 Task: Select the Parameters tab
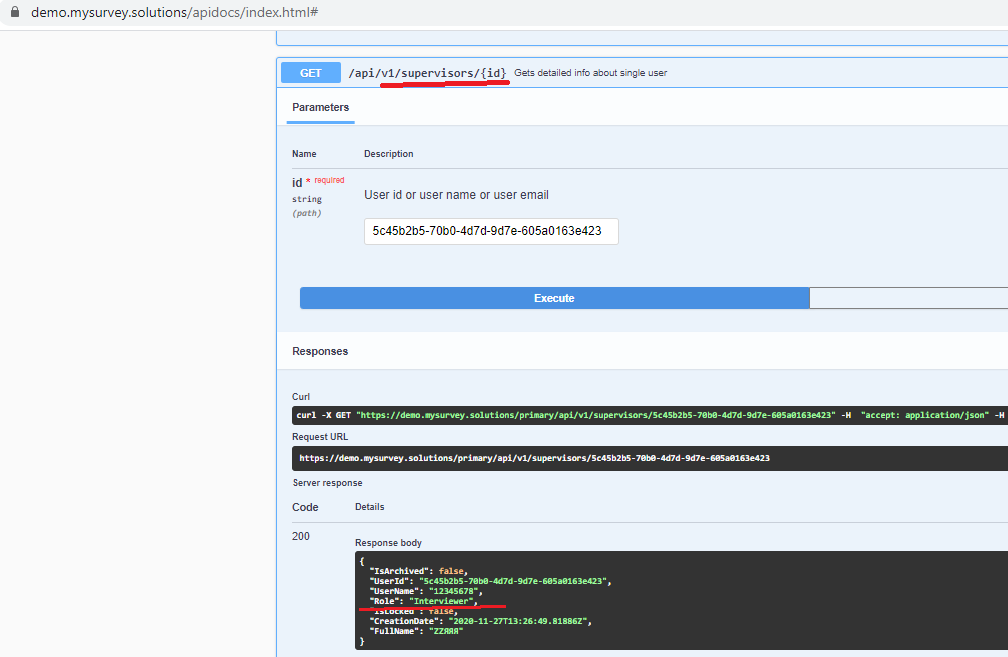(320, 107)
